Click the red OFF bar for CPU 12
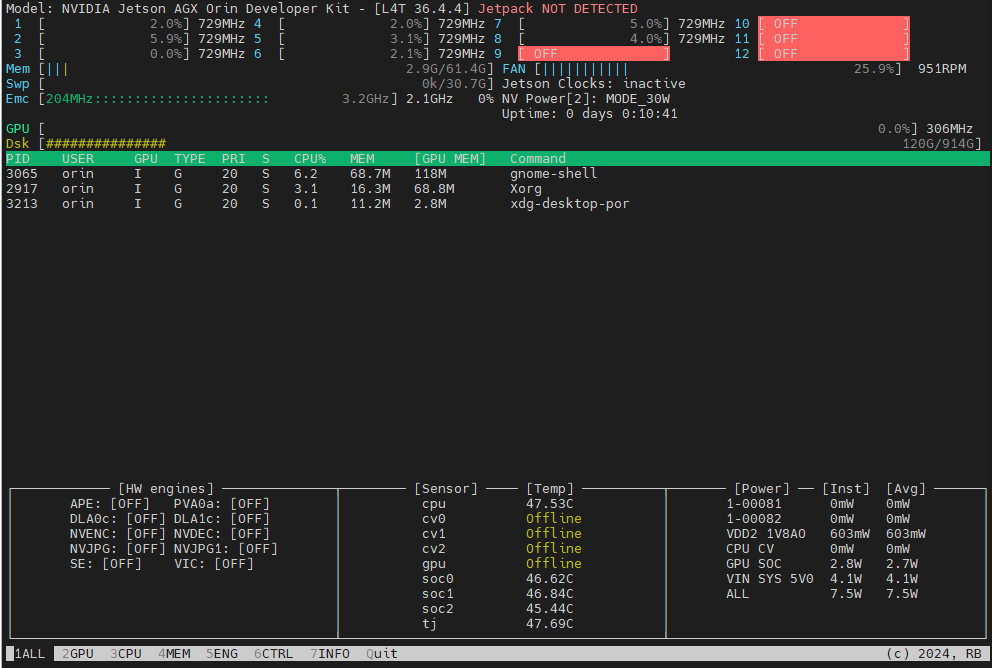992x668 pixels. click(x=834, y=54)
